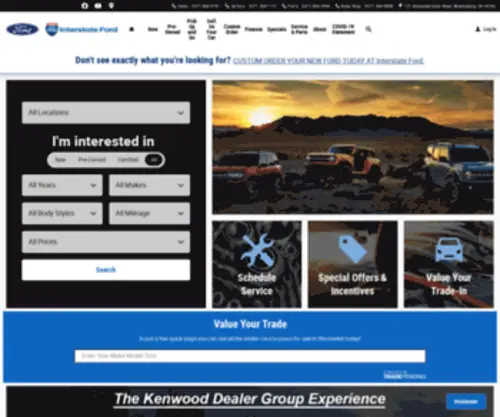Call the Sales phone number
Image resolution: width=500 pixels, height=417 pixels.
pos(195,6)
